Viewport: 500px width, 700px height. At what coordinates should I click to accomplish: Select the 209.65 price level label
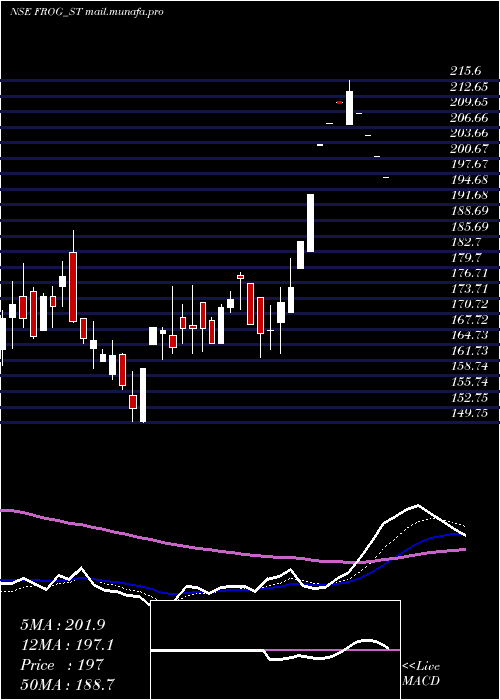[x=469, y=102]
